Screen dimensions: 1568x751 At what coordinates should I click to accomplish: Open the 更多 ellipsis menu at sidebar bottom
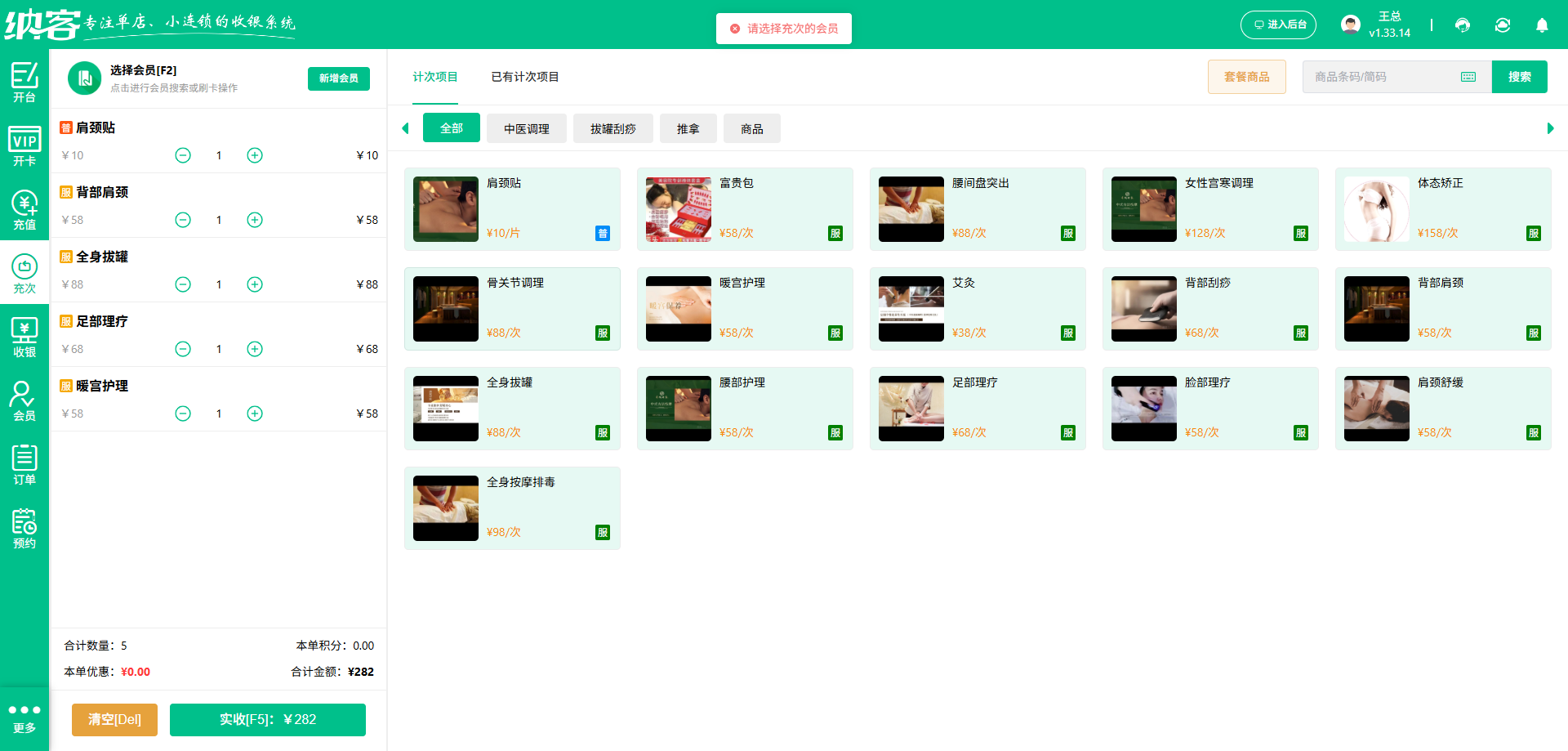(24, 717)
